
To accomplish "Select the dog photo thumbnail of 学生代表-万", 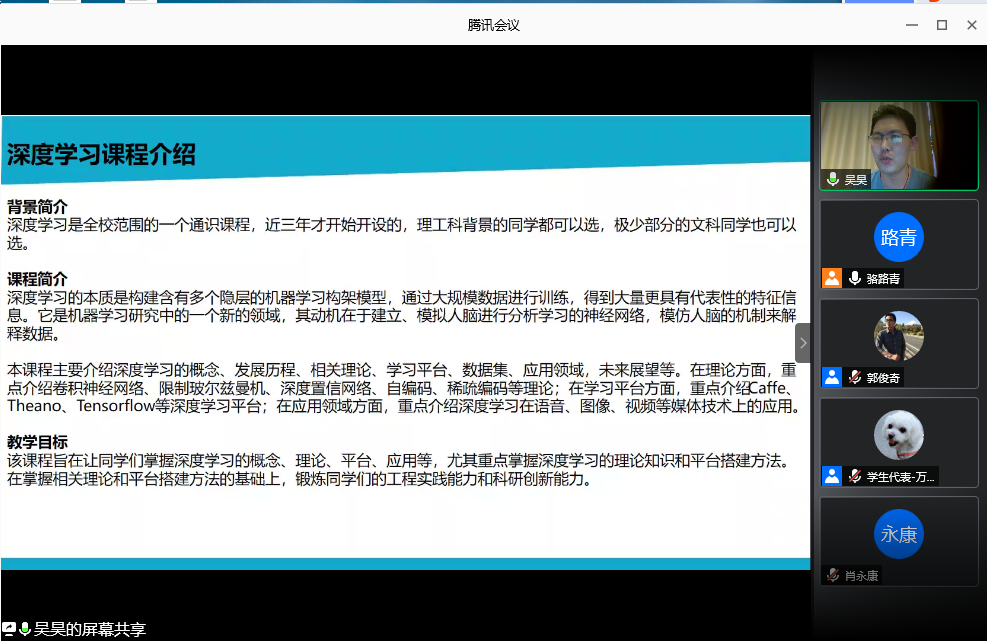I will (x=899, y=435).
